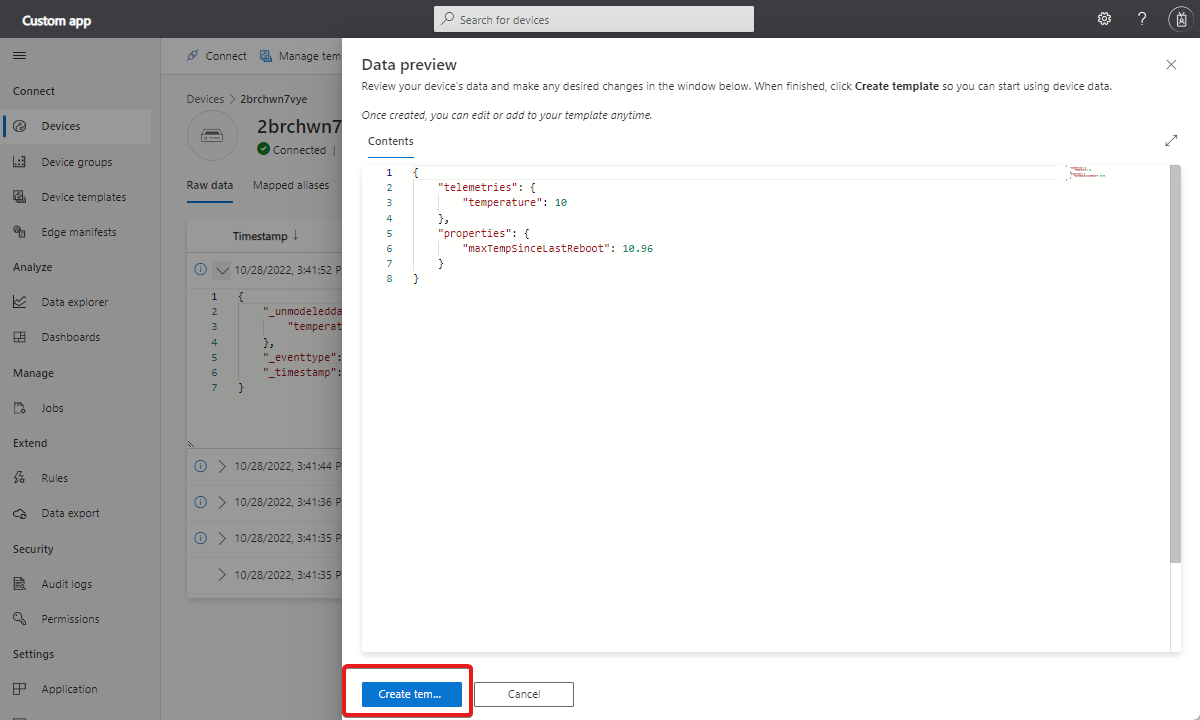1200x720 pixels.
Task: Click info icon on 3:41:36 row
Action: coord(199,502)
